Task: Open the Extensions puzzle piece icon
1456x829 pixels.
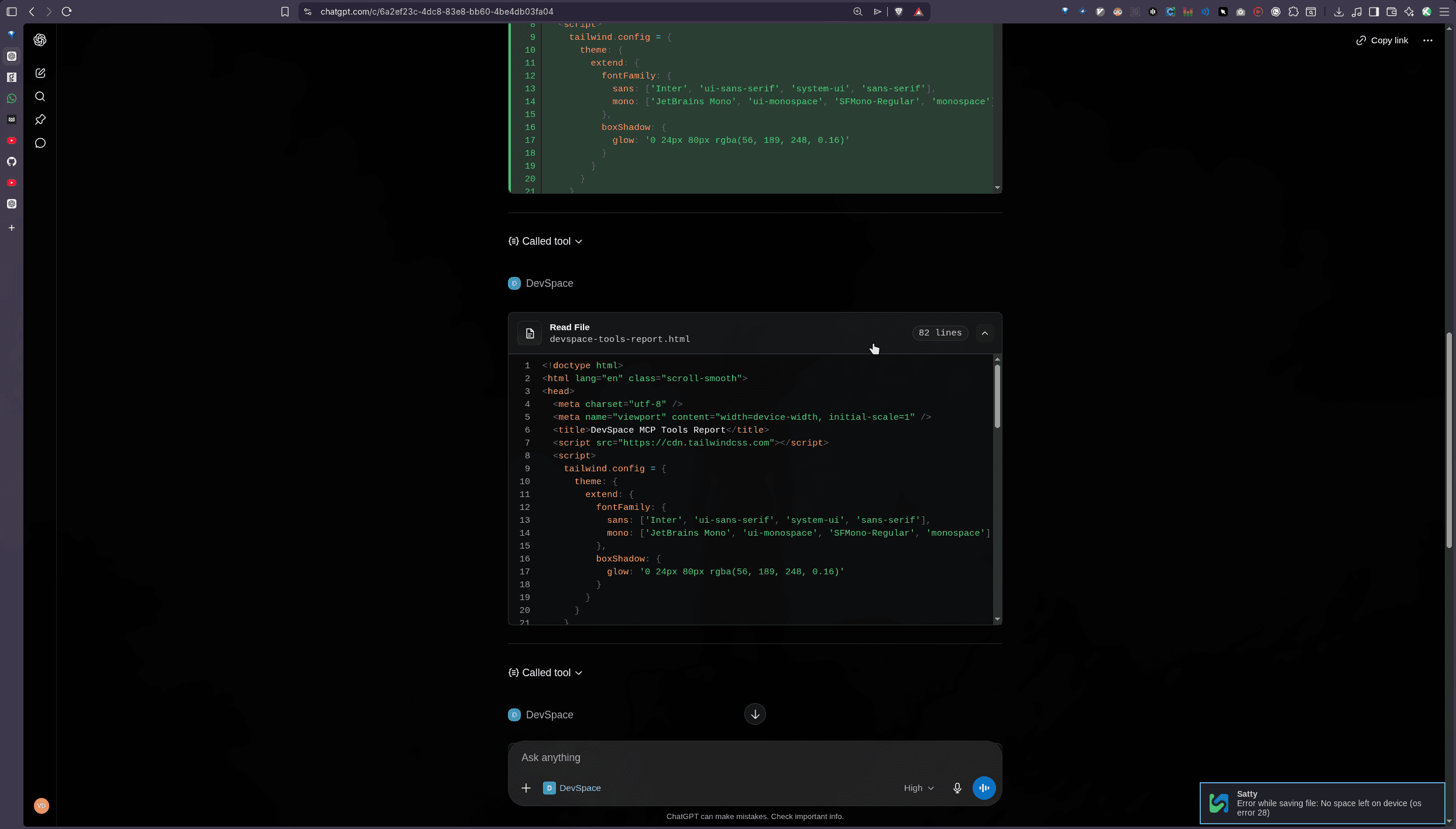Action: (x=1293, y=12)
